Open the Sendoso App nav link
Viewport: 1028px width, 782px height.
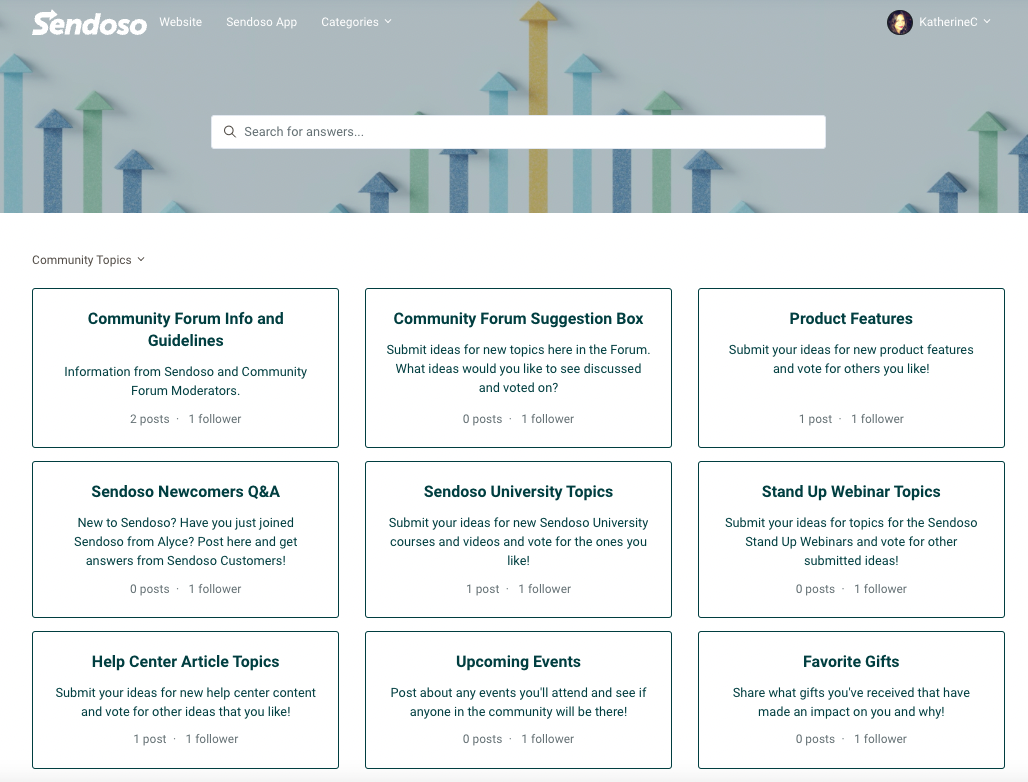click(262, 22)
